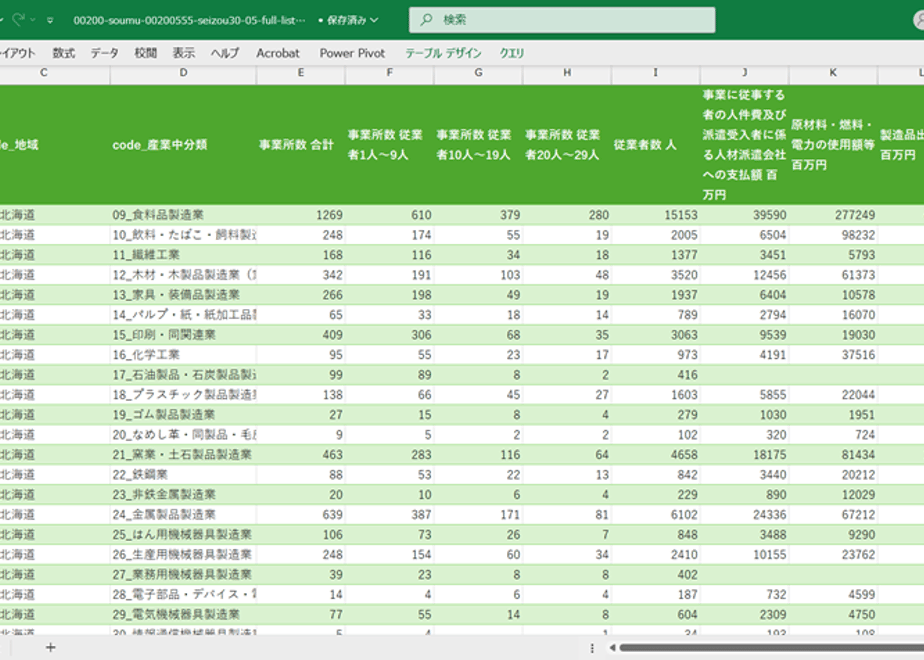This screenshot has height=660, width=924.
Task: Click the 事業所数 従業者10人～19人 header cell
Action: (478, 145)
